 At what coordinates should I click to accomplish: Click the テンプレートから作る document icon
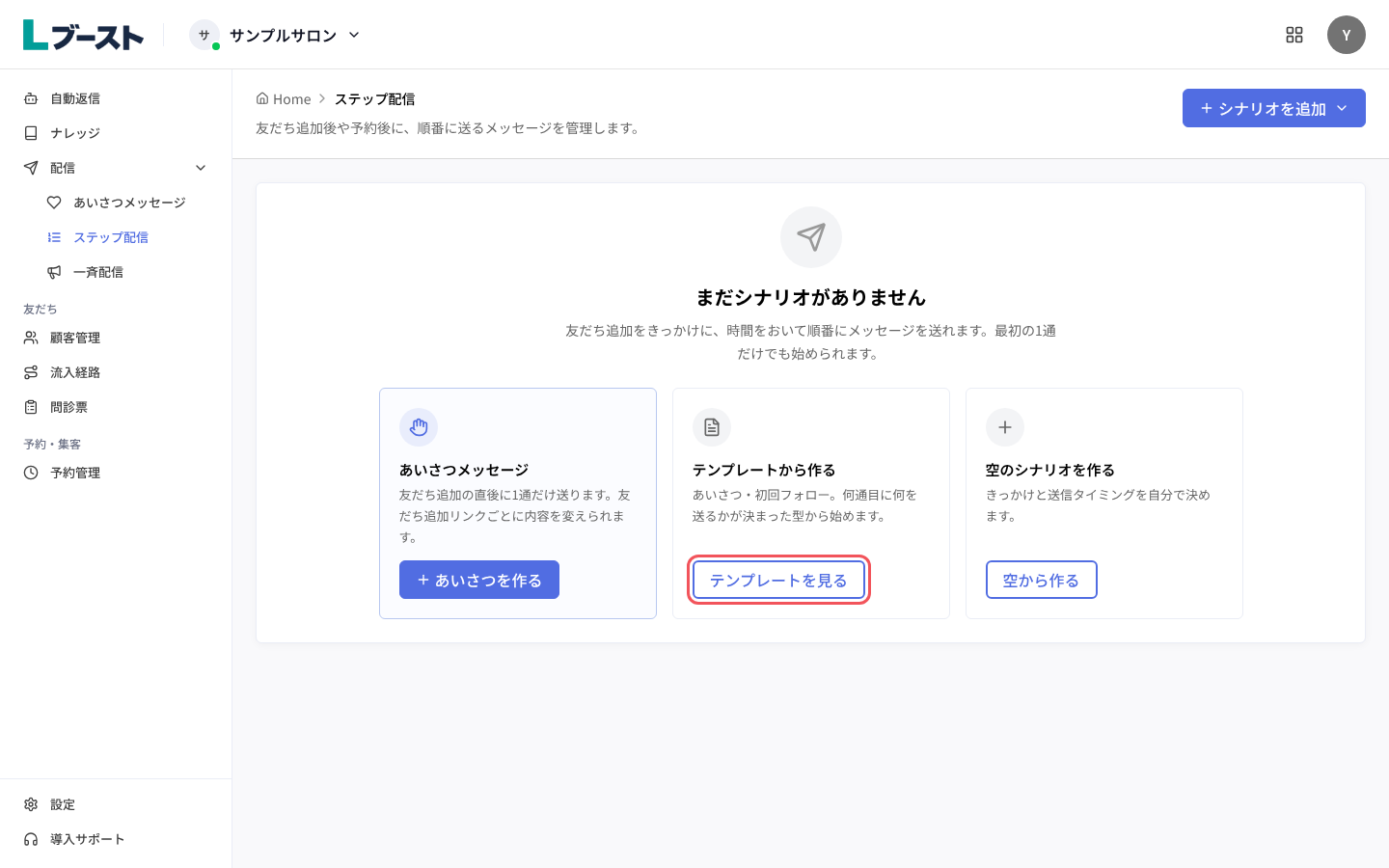point(712,427)
